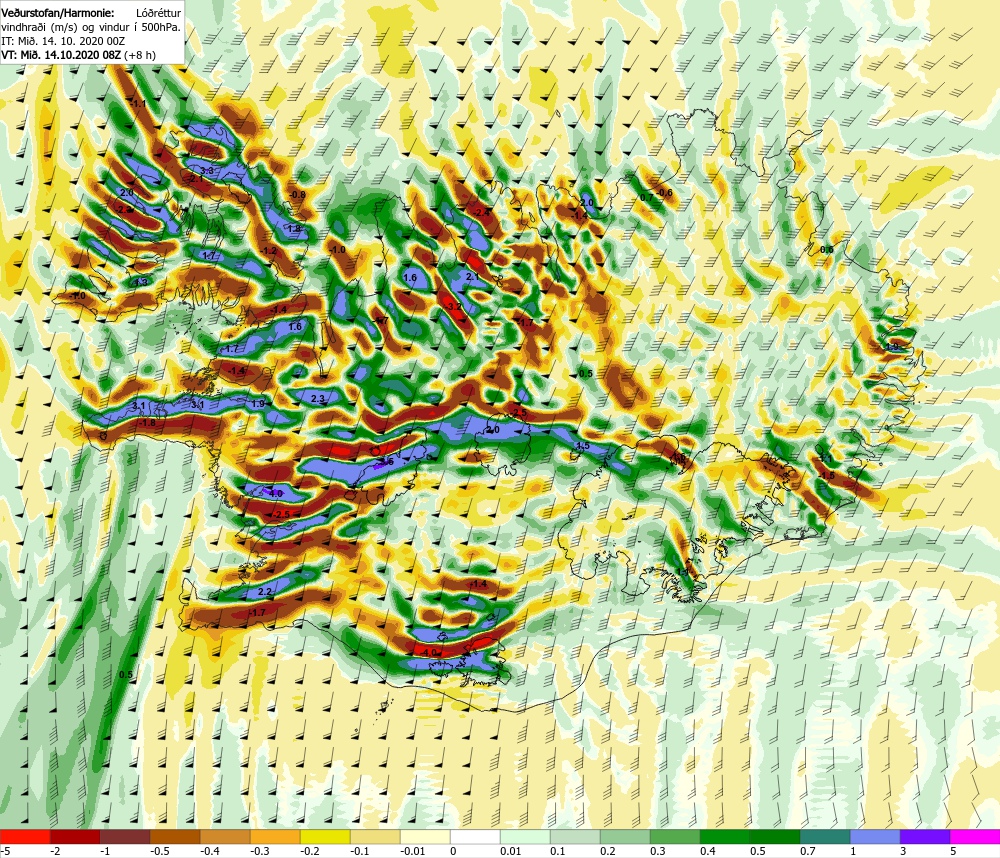Click the 'IT: Mið. 14. 10. 2020 00Z' line
The image size is (1000, 858).
pos(63,41)
